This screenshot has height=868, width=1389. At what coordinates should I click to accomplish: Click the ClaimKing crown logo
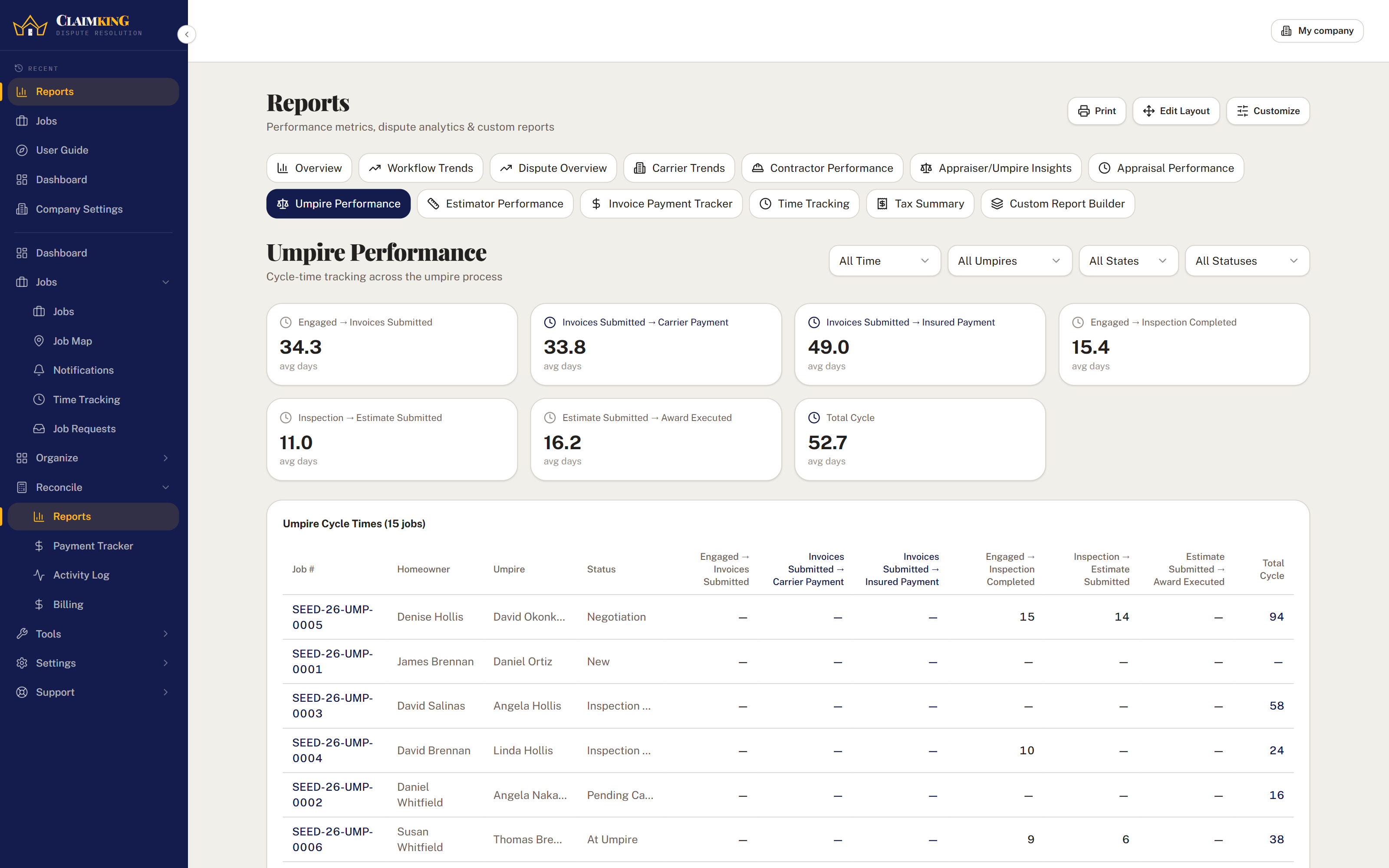(30, 26)
